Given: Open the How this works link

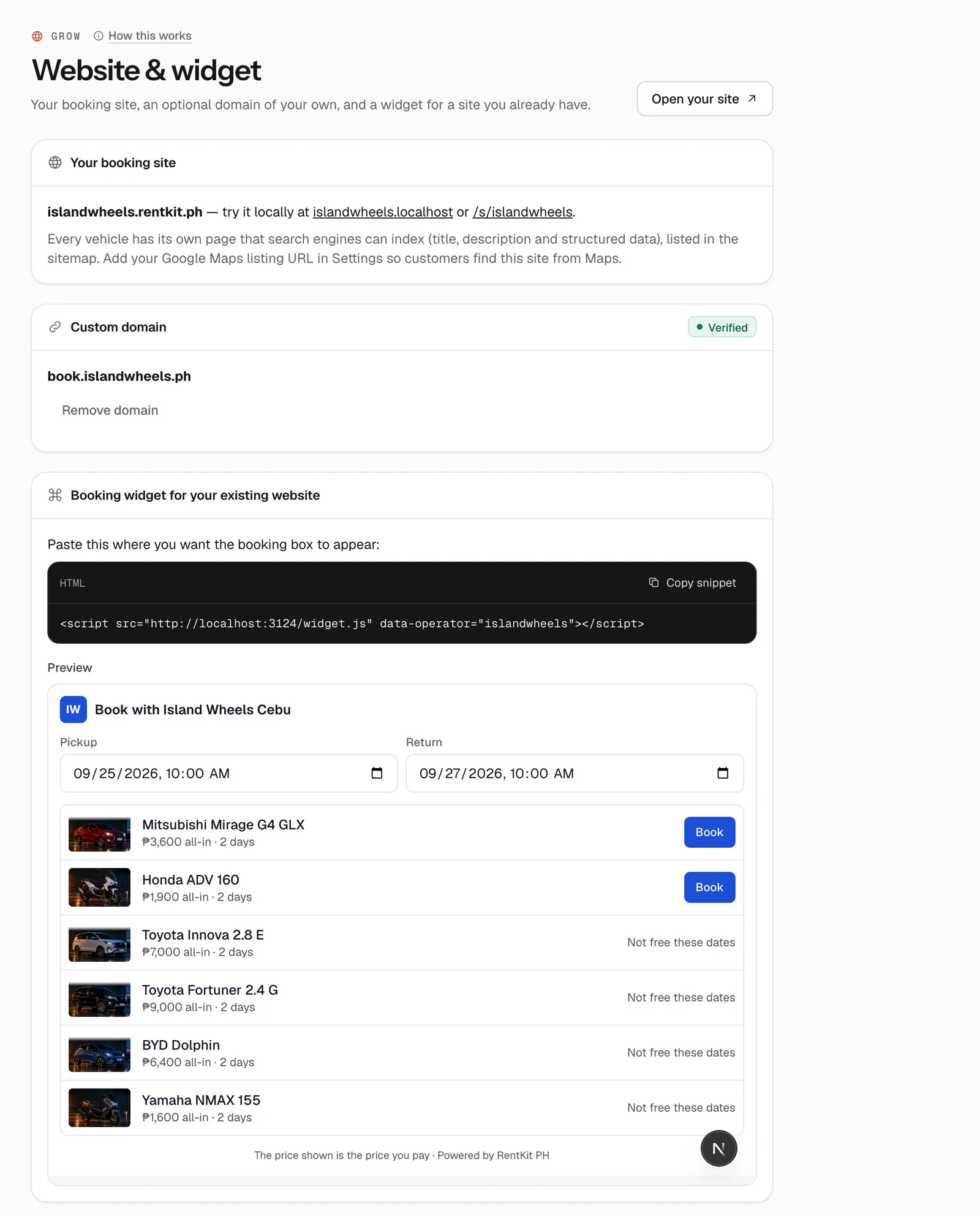Looking at the screenshot, I should pos(149,36).
